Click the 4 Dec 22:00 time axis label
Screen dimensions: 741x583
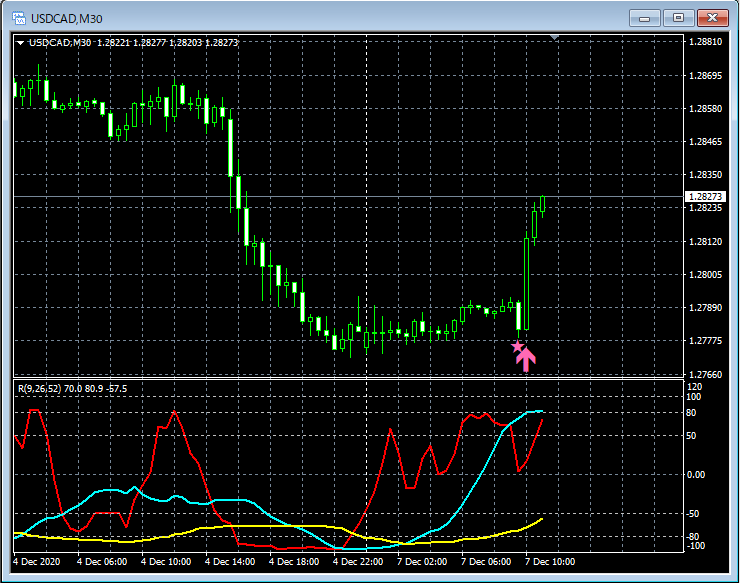pos(358,562)
